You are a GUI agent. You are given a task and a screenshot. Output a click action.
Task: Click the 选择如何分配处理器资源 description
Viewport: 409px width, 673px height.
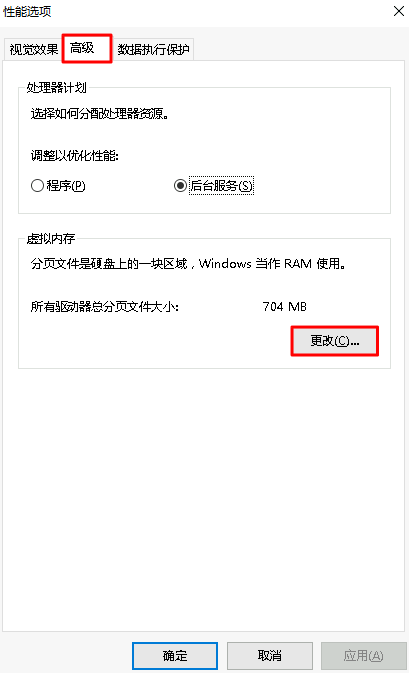click(100, 114)
